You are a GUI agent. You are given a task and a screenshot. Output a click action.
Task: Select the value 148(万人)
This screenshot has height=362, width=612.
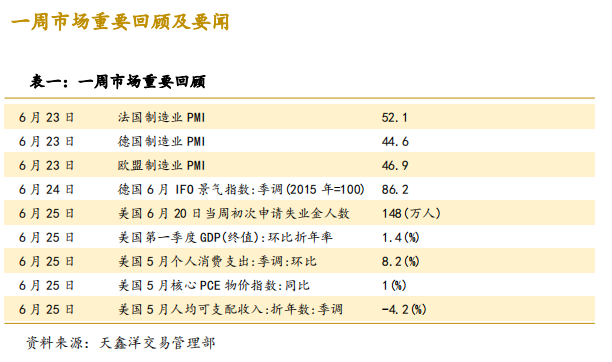(x=411, y=213)
